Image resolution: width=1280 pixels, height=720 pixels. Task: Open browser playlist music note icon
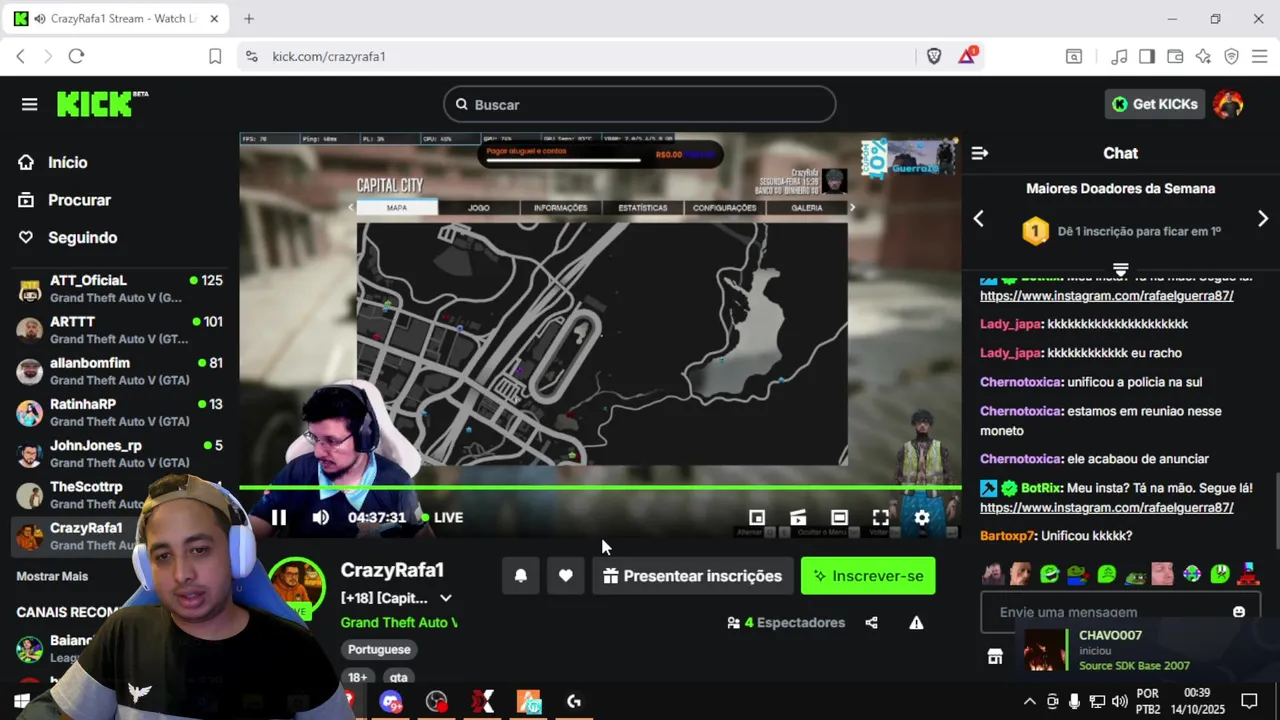point(1120,56)
